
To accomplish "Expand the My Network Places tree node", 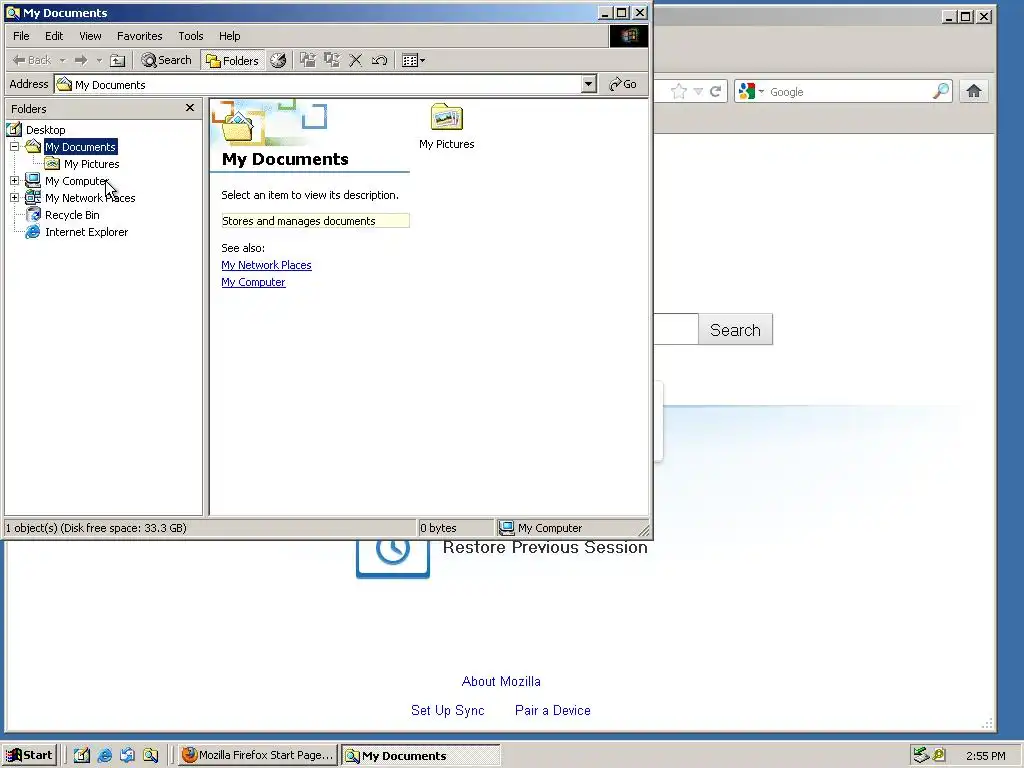I will coord(14,197).
